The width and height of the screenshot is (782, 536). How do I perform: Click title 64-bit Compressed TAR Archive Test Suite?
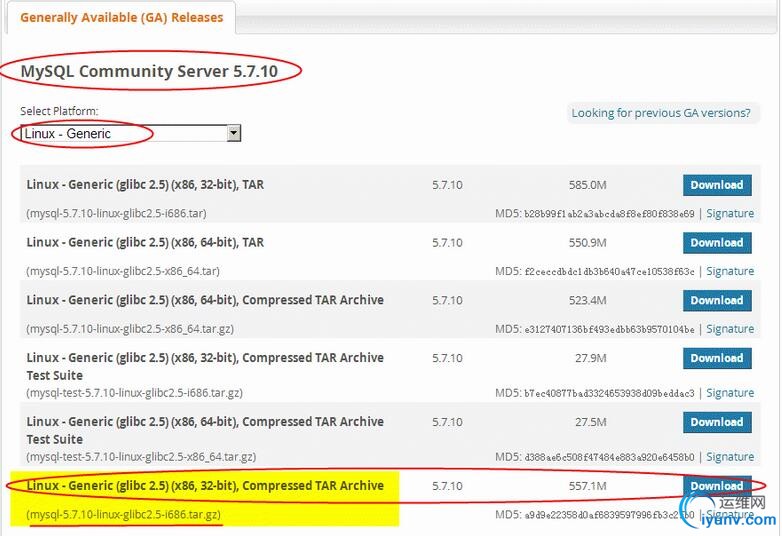click(x=205, y=430)
